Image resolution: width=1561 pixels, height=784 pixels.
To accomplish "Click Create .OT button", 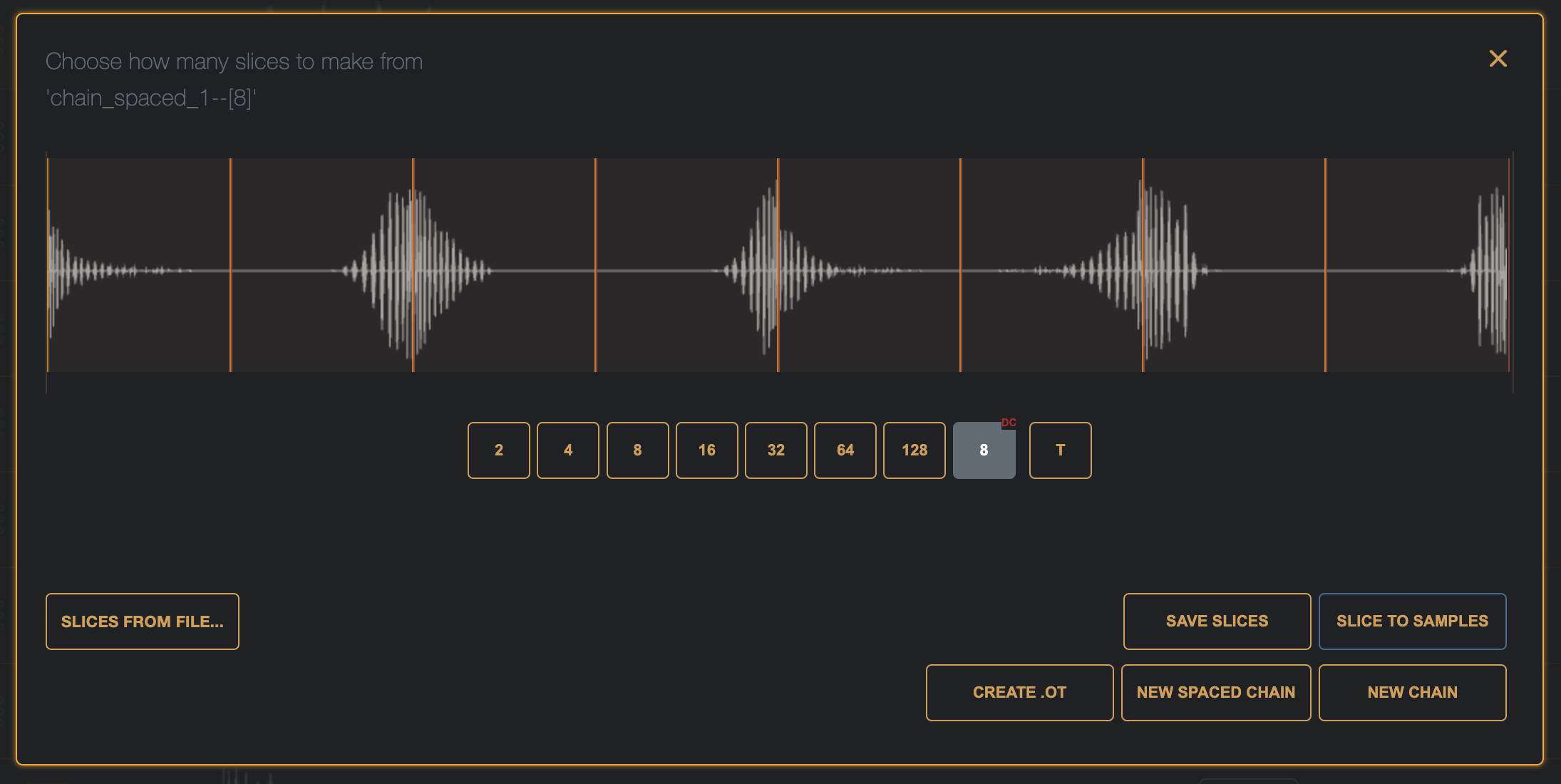I will (1019, 693).
